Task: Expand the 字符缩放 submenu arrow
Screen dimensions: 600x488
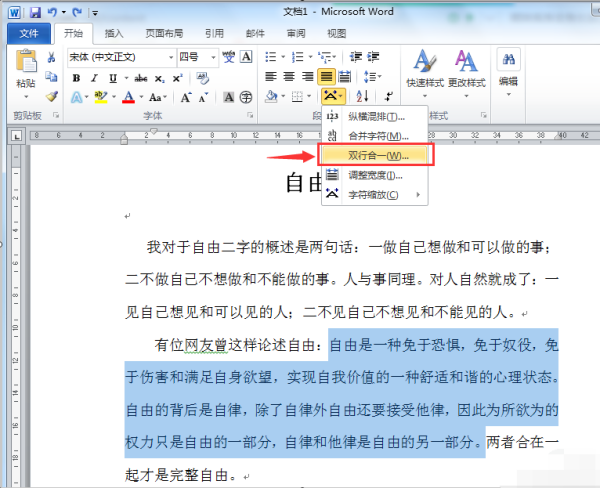Action: (418, 195)
